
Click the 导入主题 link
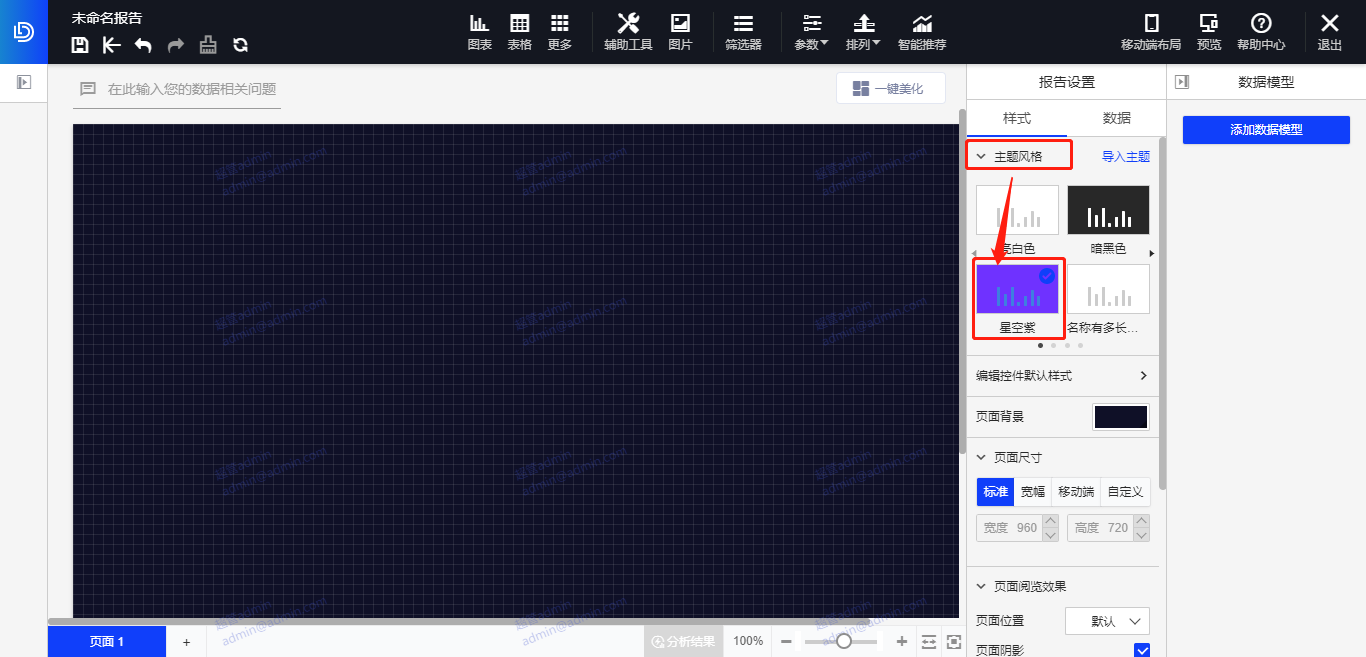(x=1125, y=157)
